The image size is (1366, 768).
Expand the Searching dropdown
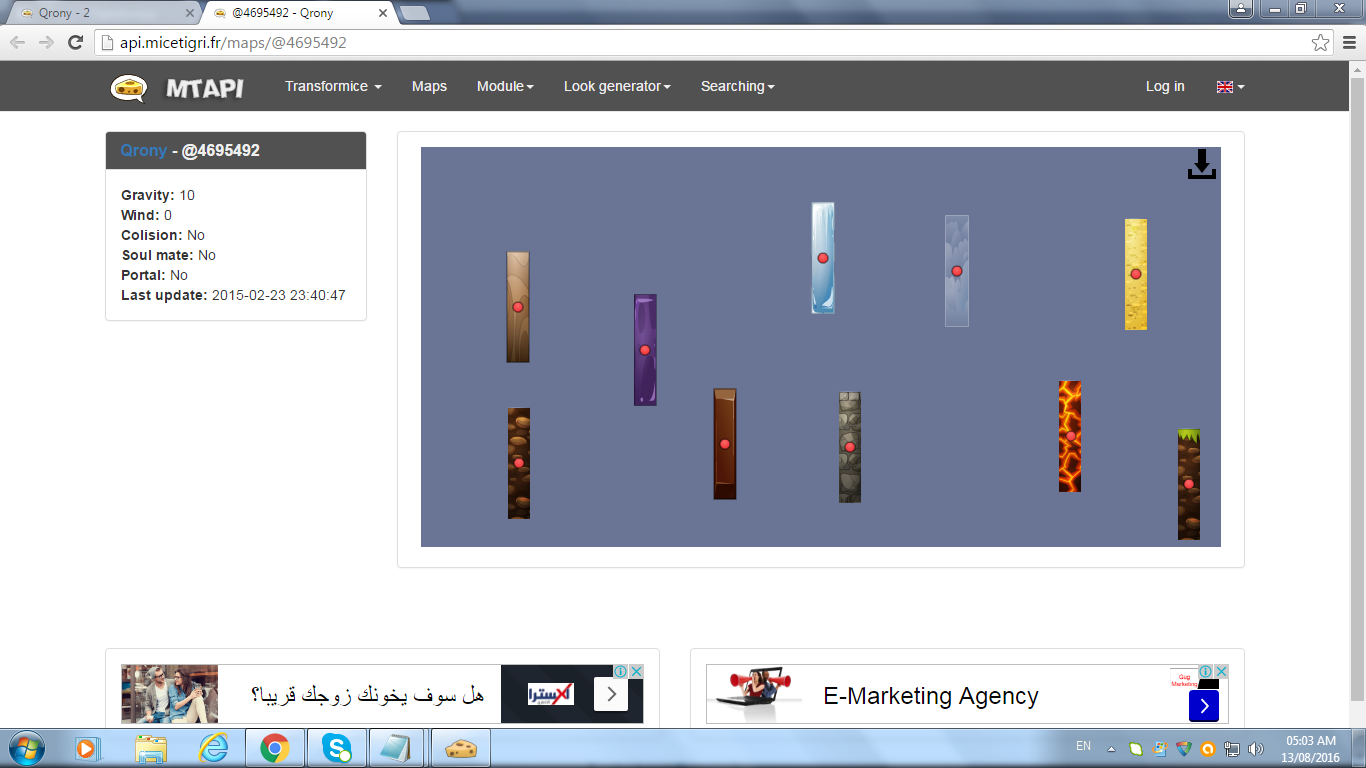click(x=738, y=87)
